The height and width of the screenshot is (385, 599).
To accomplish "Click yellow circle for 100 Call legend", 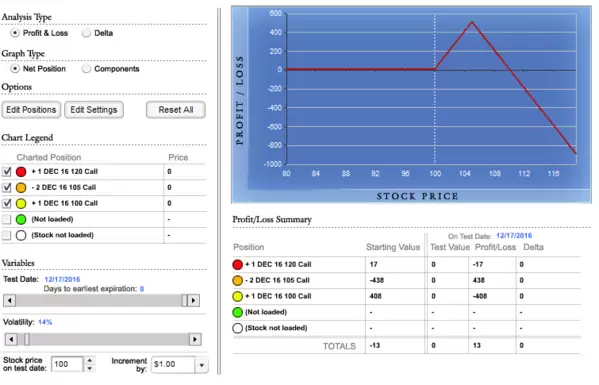I will pos(21,204).
